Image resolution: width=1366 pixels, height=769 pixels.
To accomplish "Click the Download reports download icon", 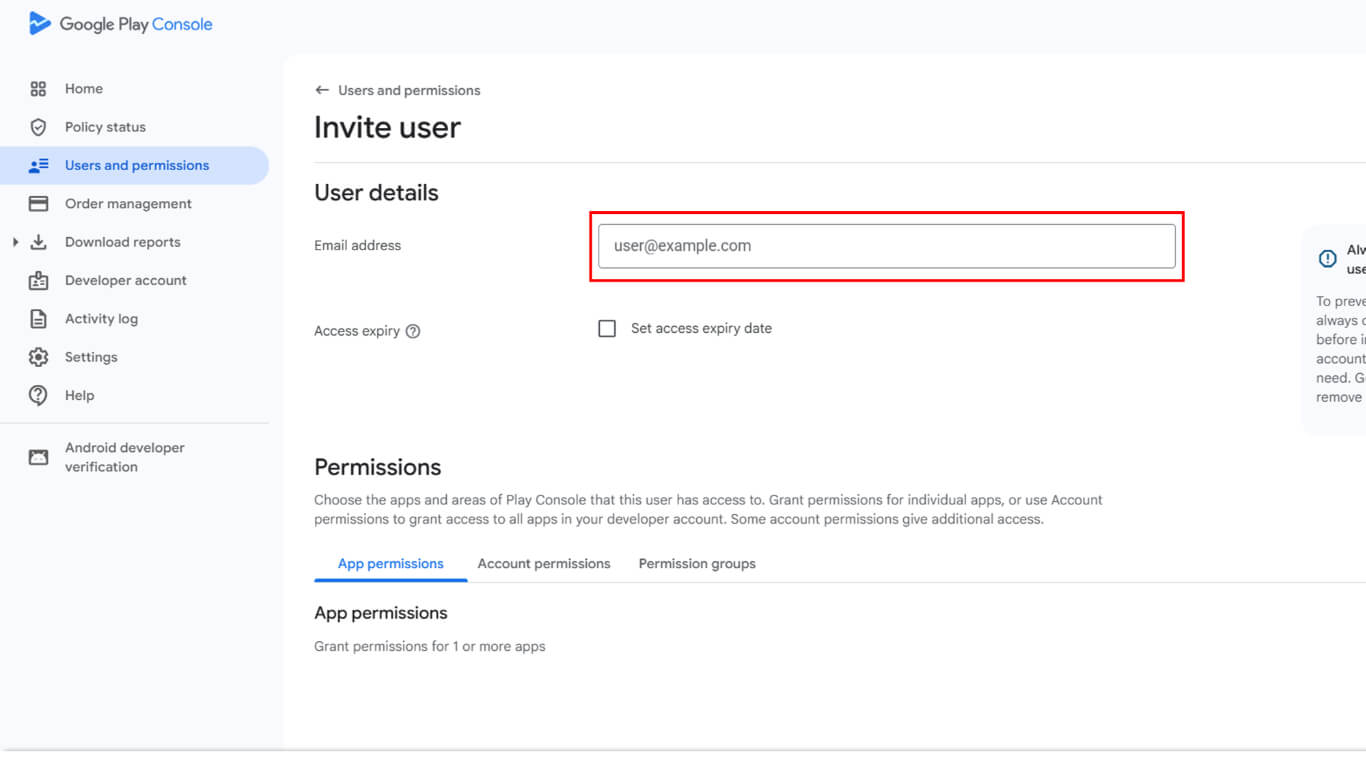I will coord(38,242).
